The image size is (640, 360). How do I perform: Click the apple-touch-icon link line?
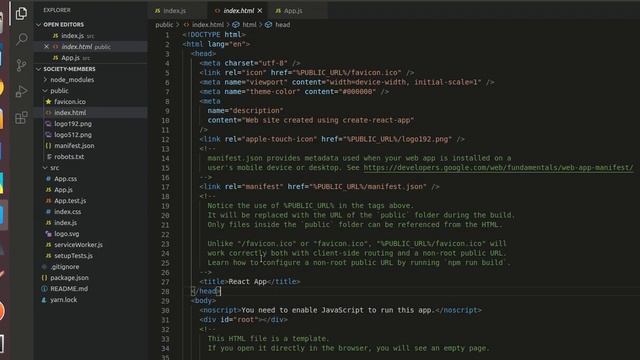[x=332, y=139]
